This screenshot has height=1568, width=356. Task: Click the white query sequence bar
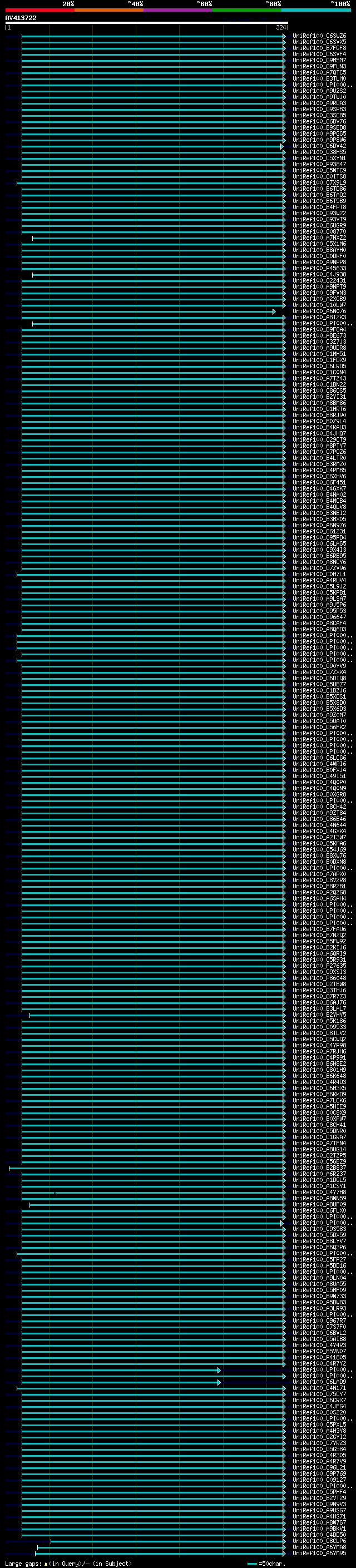pyautogui.click(x=147, y=22)
